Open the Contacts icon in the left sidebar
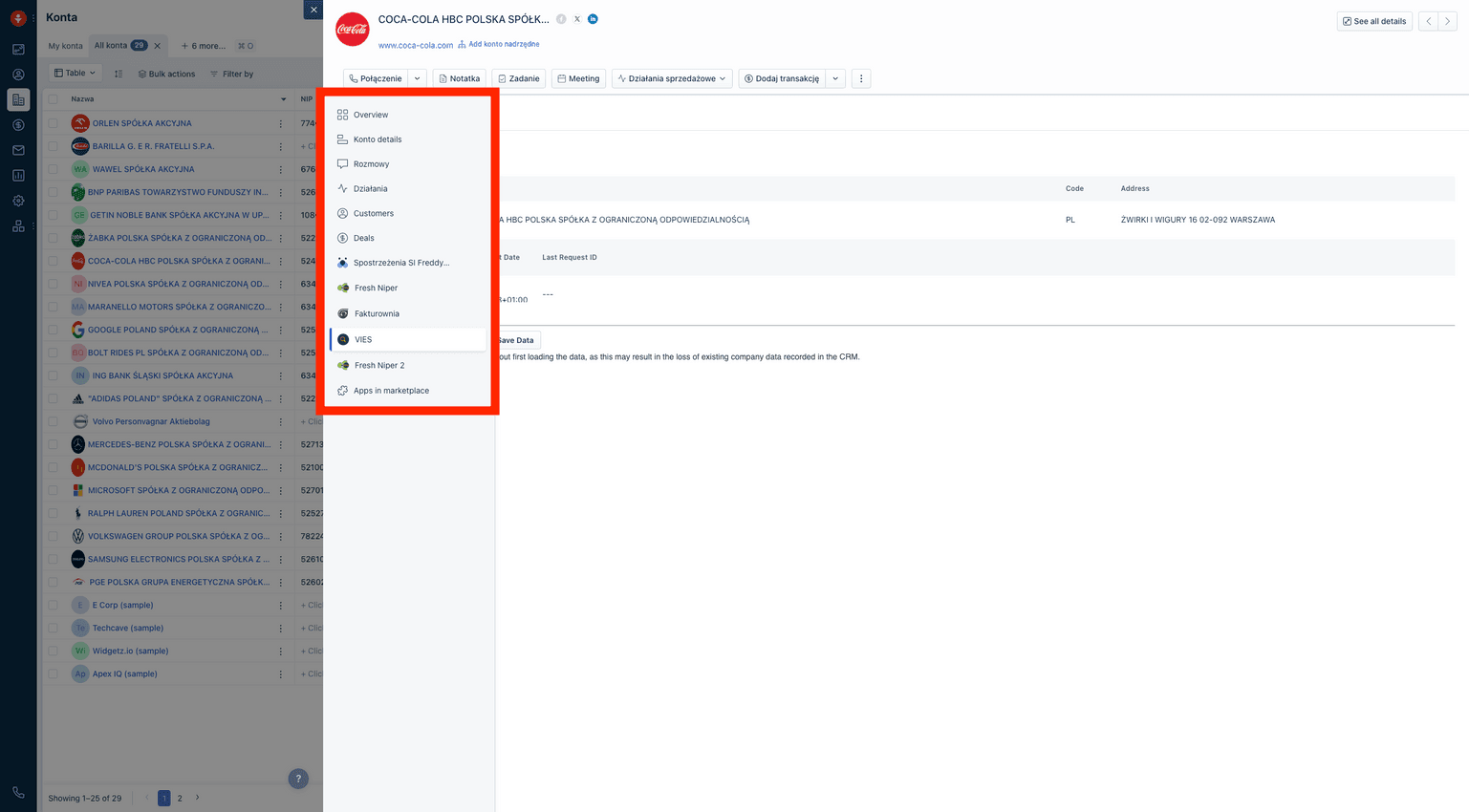 [x=18, y=75]
